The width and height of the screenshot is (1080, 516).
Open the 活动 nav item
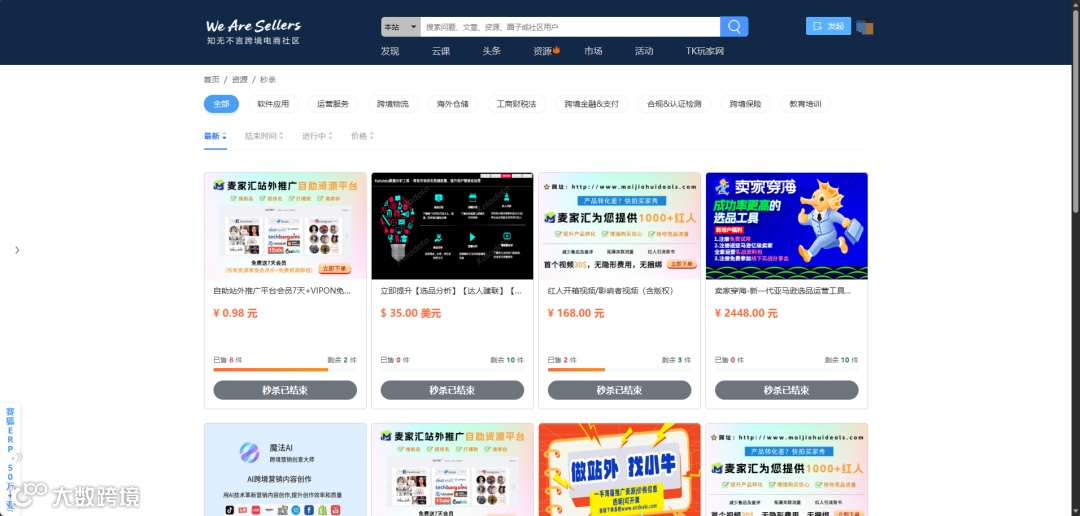coord(644,51)
